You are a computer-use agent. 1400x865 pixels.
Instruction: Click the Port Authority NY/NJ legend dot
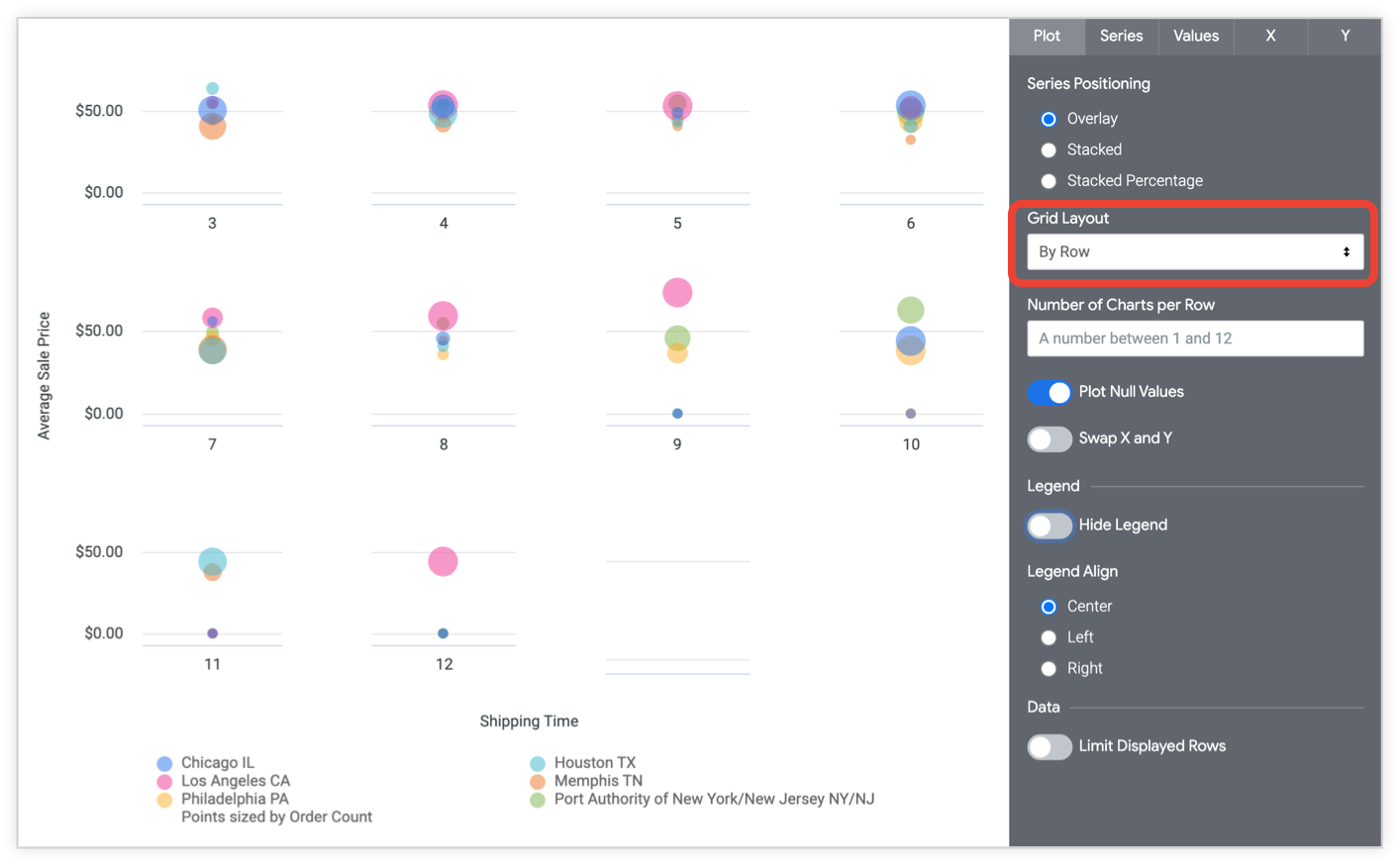click(x=538, y=800)
